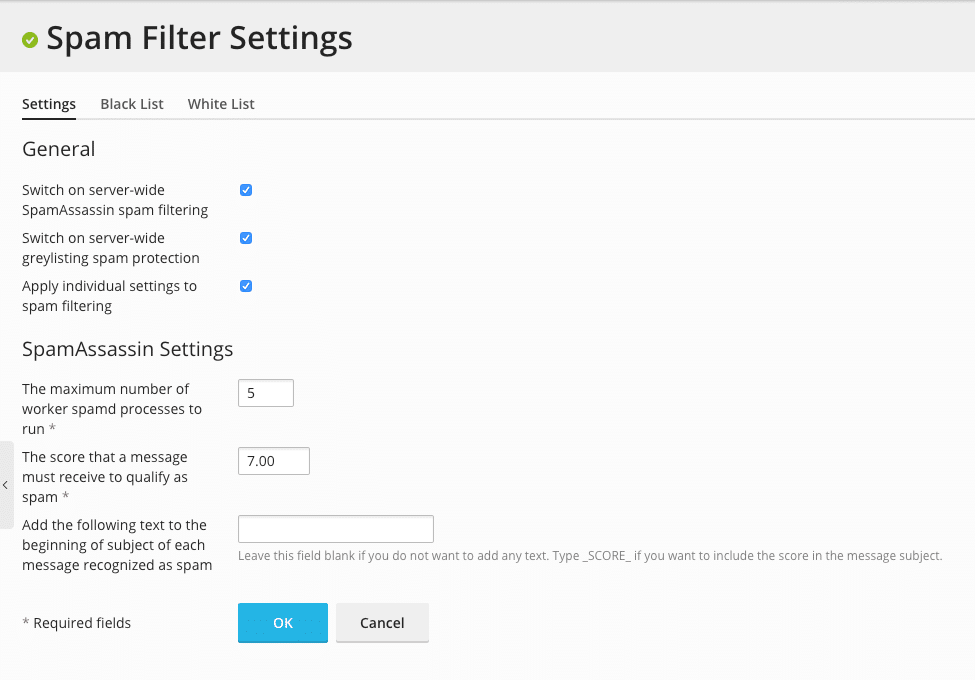Click the General section heading
This screenshot has height=680, width=975.
(x=59, y=149)
